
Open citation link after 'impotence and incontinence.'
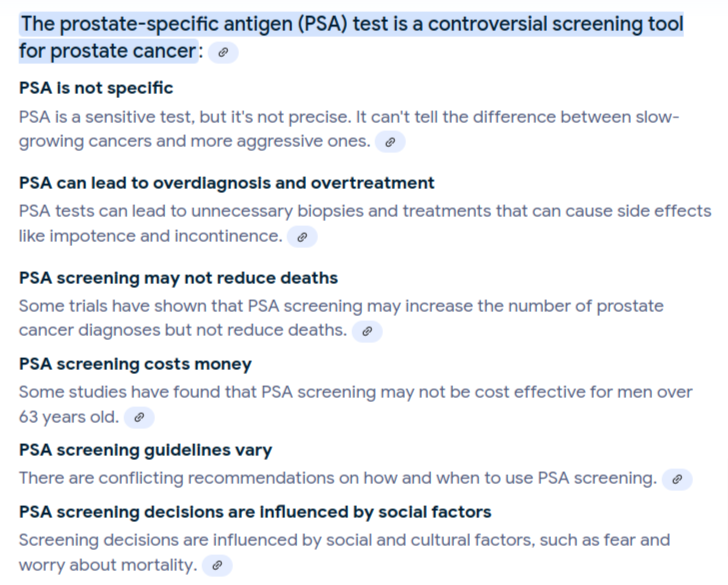pyautogui.click(x=302, y=237)
